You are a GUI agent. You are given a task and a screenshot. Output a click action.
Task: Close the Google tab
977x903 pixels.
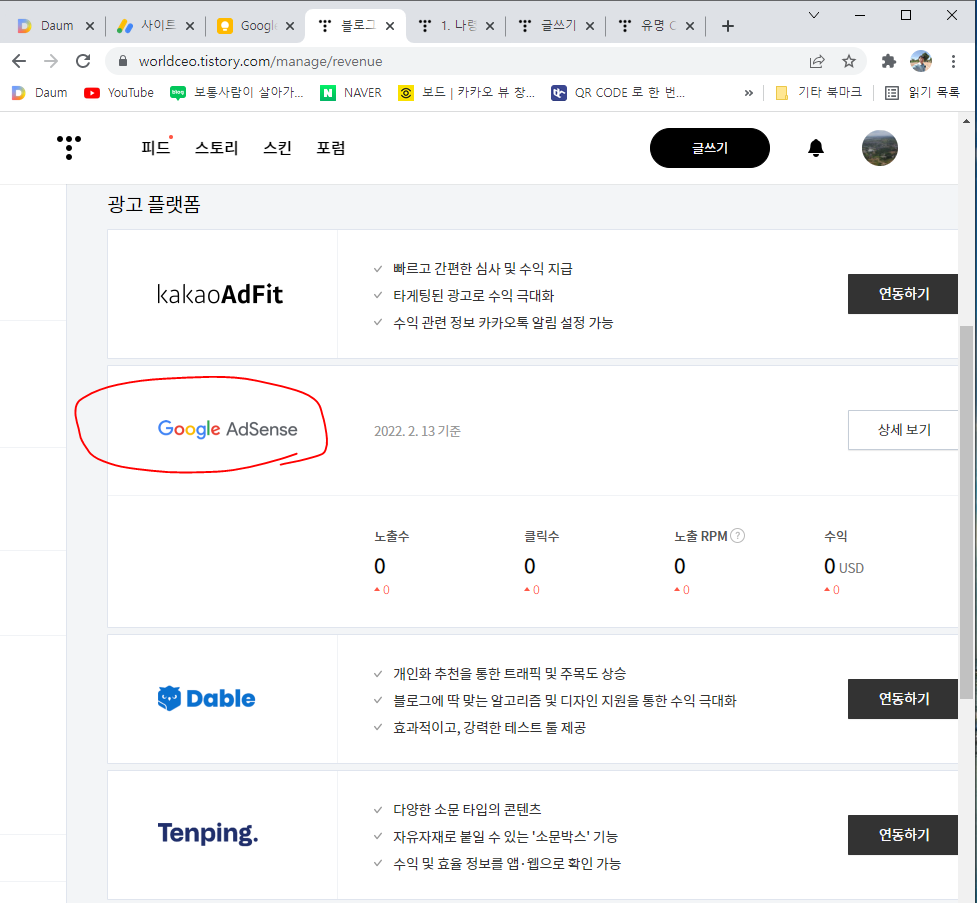290,26
